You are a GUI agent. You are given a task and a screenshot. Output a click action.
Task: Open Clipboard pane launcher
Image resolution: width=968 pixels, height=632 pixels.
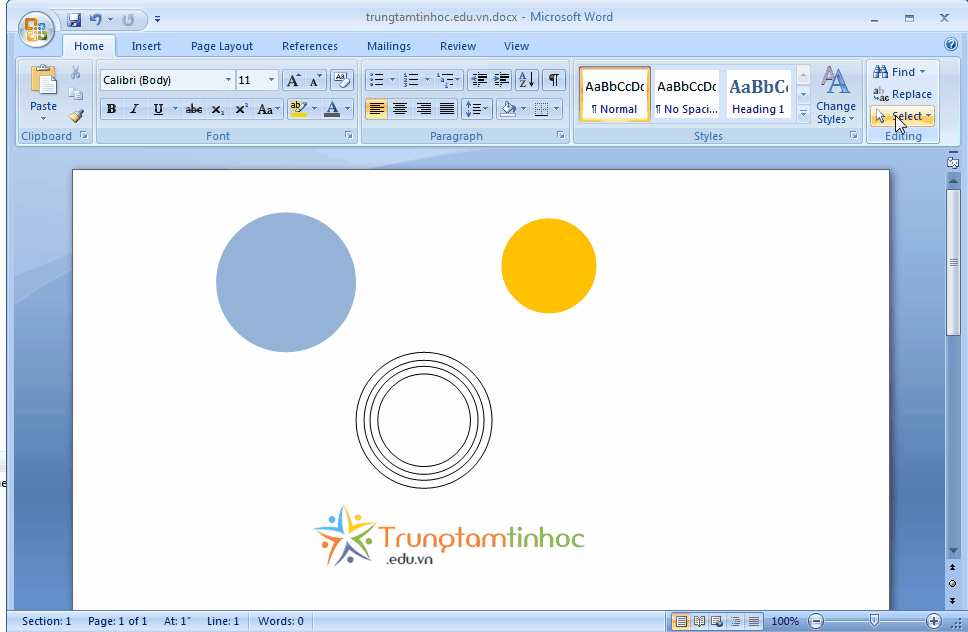pos(83,135)
